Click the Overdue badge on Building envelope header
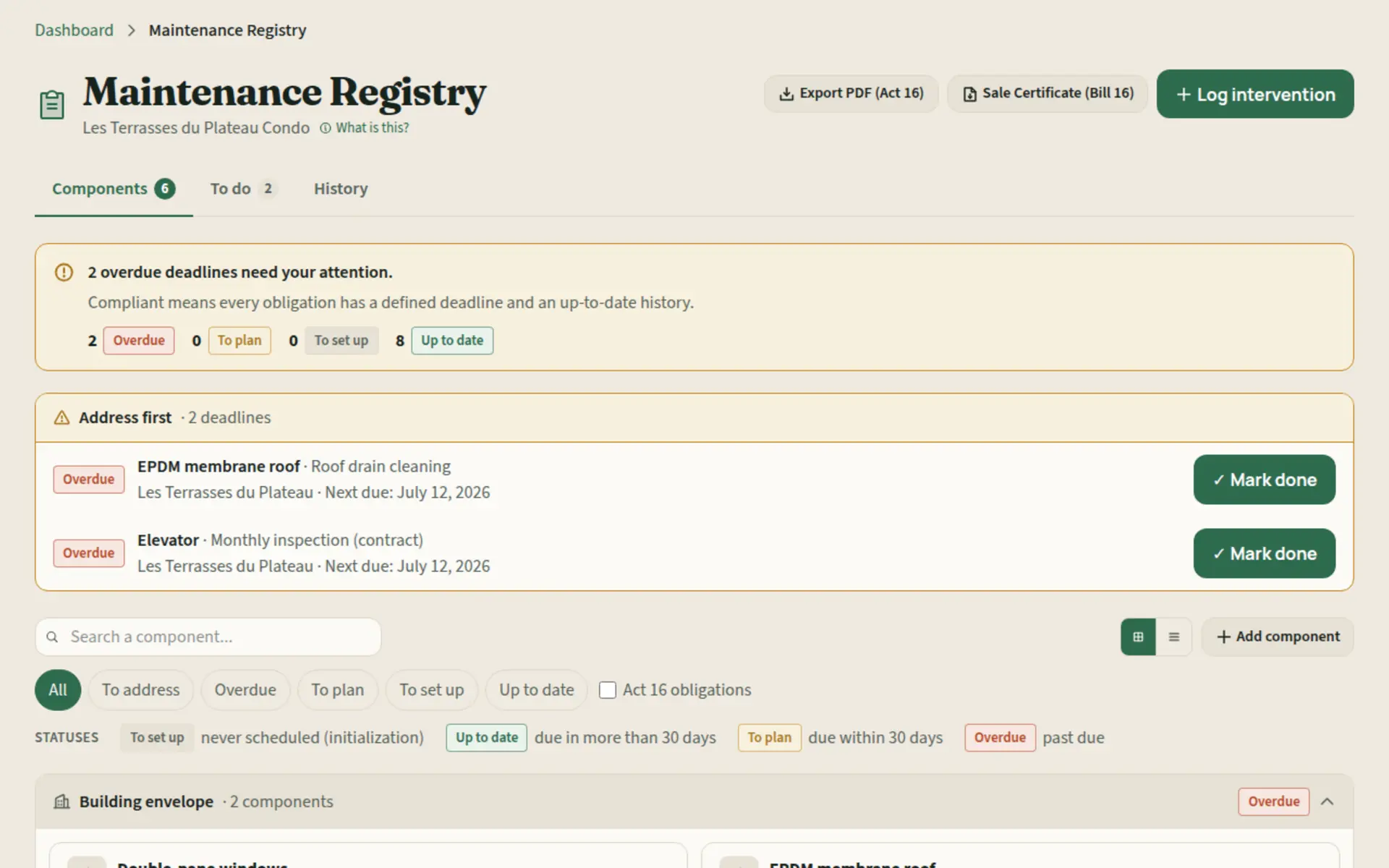The width and height of the screenshot is (1389, 868). pyautogui.click(x=1274, y=801)
